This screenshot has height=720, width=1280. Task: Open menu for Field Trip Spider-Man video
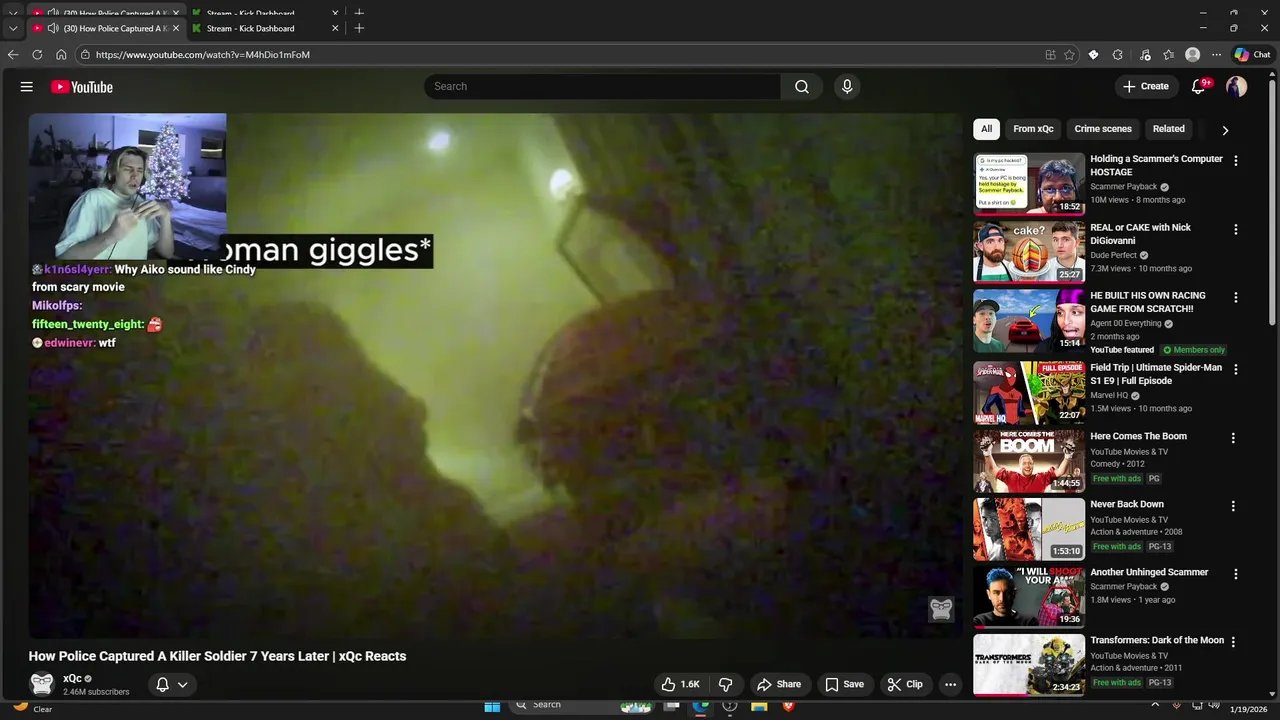pyautogui.click(x=1236, y=369)
